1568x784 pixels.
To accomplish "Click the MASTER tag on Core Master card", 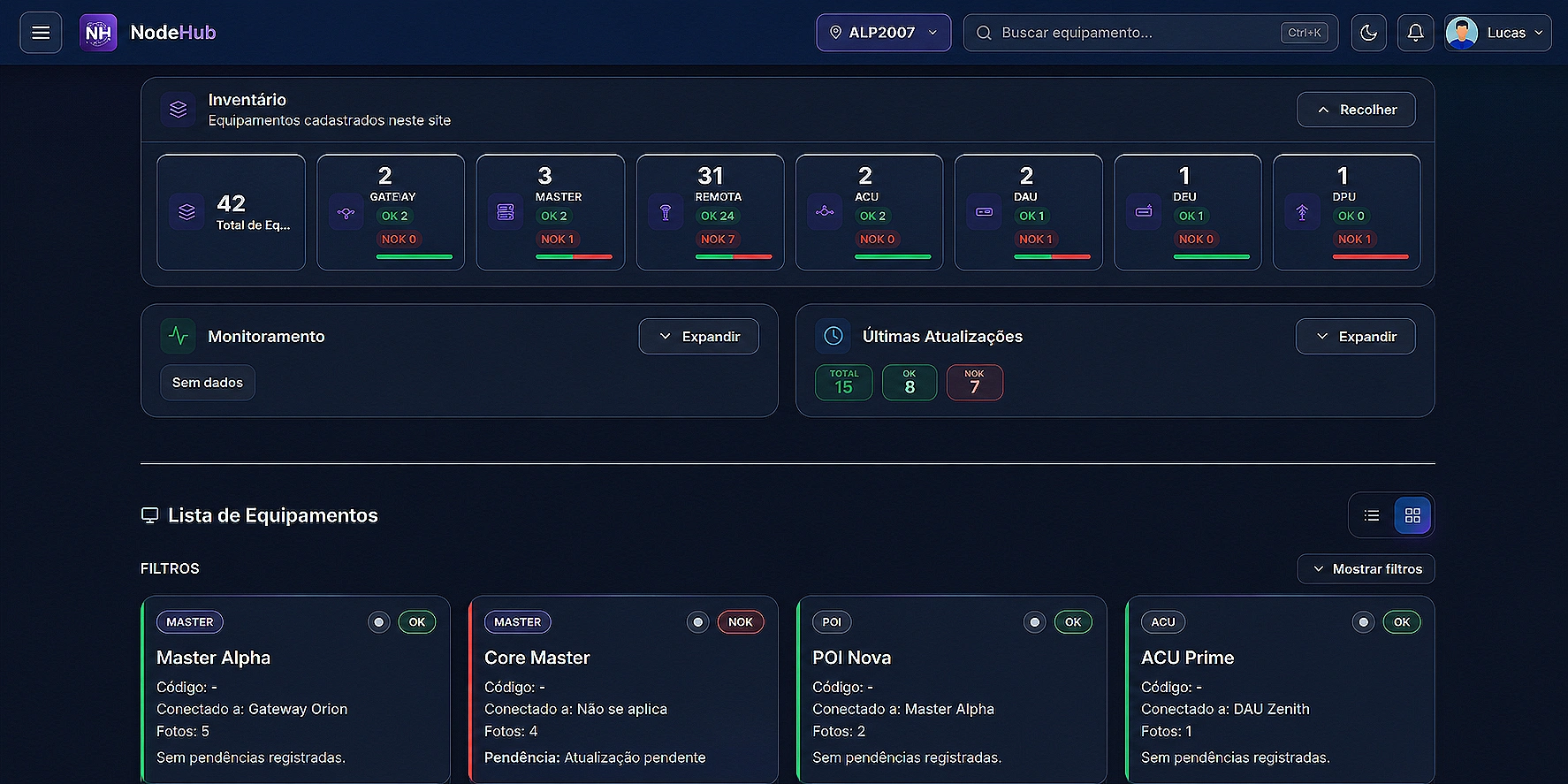I will (x=518, y=622).
